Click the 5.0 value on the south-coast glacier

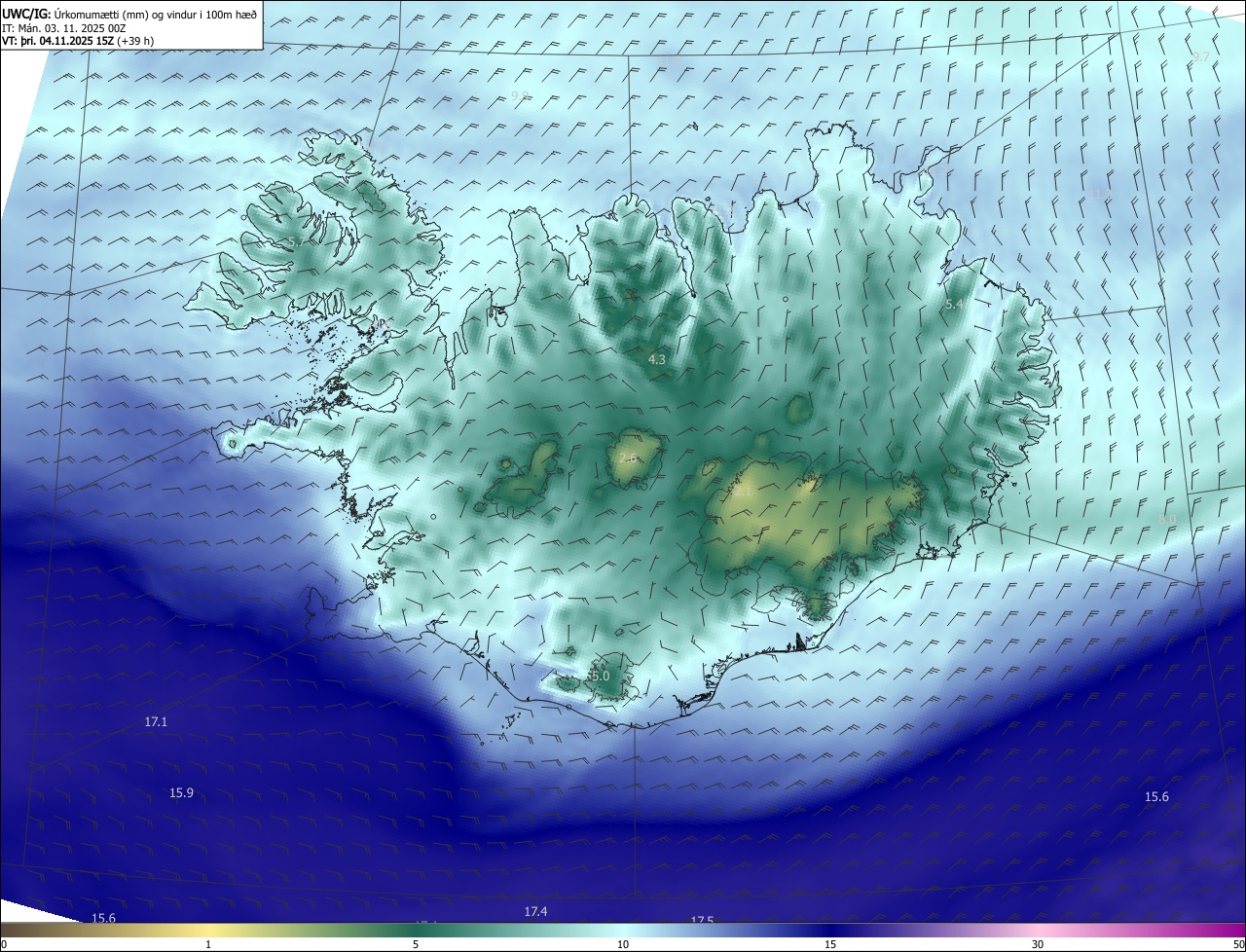pyautogui.click(x=599, y=677)
